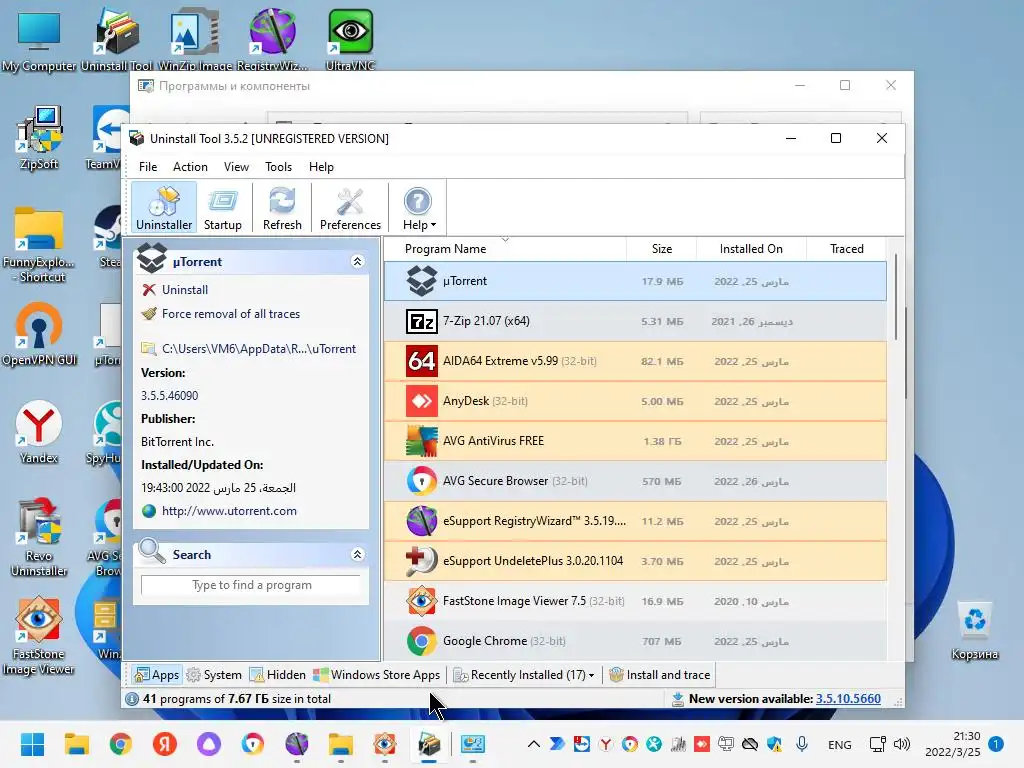
Task: Switch to the Apps tab
Action: (157, 675)
